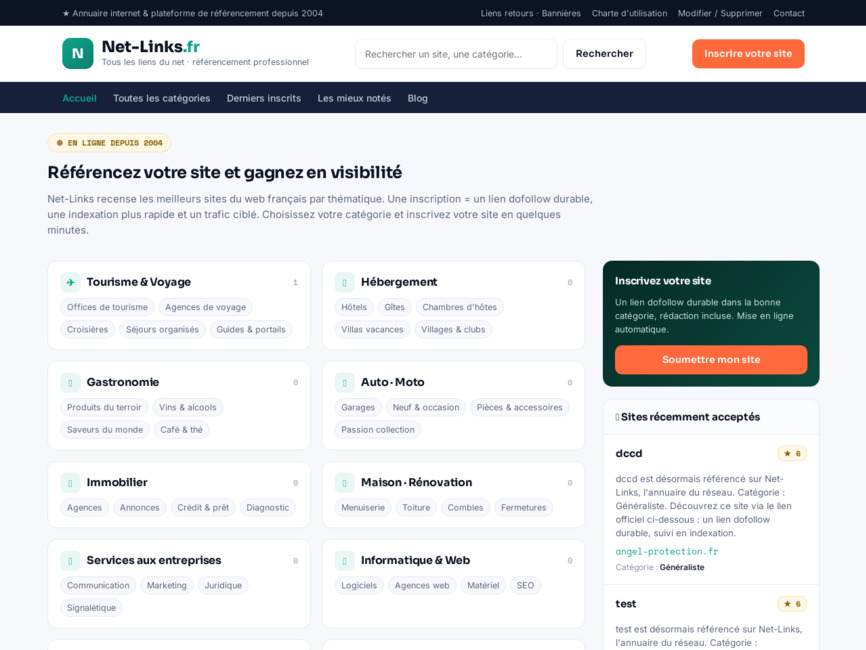The width and height of the screenshot is (866, 650).
Task: Open Derniers inscrits page
Action: coord(264,98)
